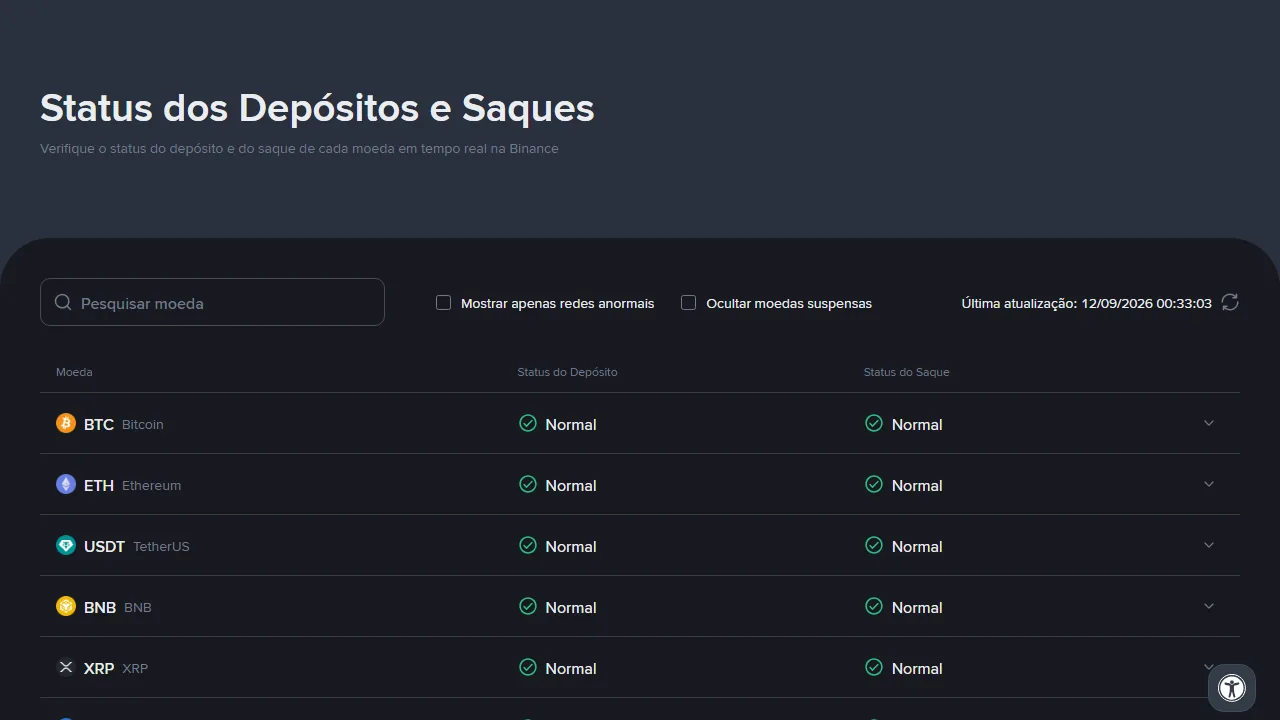Click the 'Ethereum' coin name
The height and width of the screenshot is (720, 1280).
pos(152,485)
